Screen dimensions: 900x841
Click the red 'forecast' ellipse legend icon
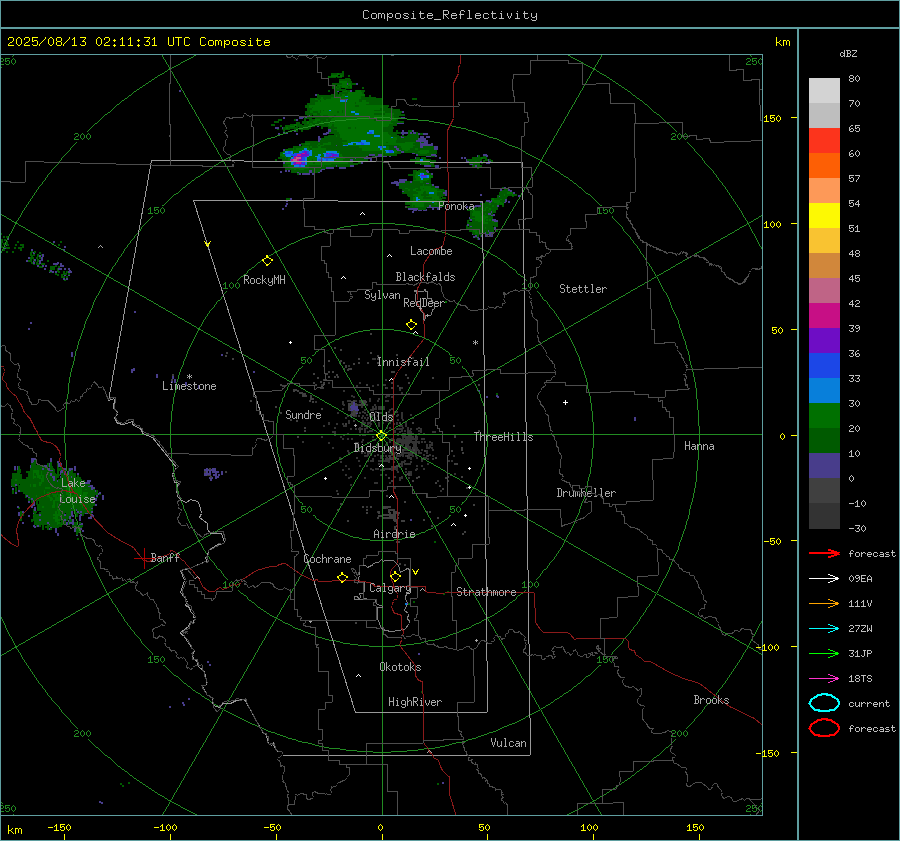pos(824,728)
